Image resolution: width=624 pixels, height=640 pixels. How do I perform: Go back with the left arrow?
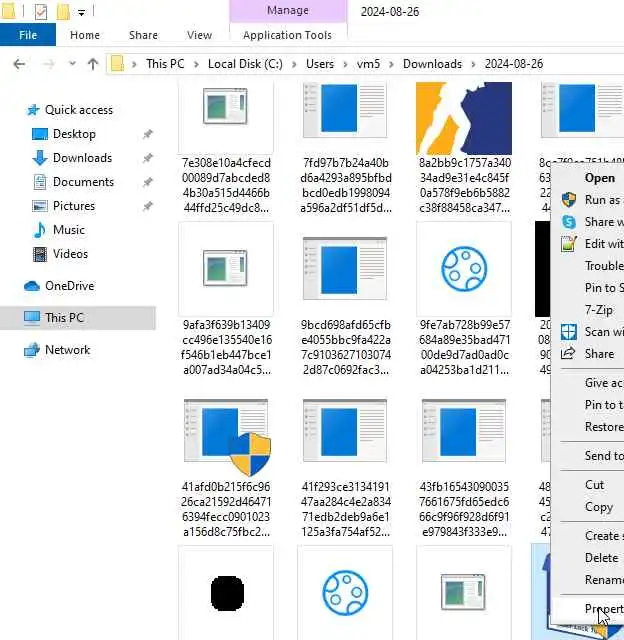19,64
